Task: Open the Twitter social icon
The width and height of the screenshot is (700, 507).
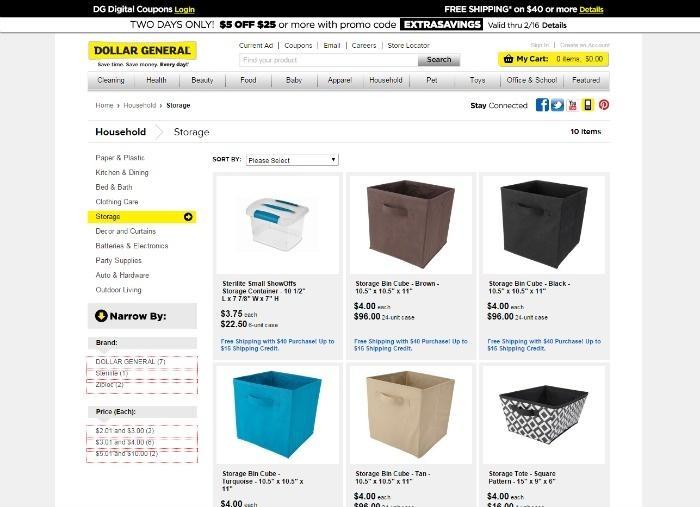Action: [x=557, y=105]
